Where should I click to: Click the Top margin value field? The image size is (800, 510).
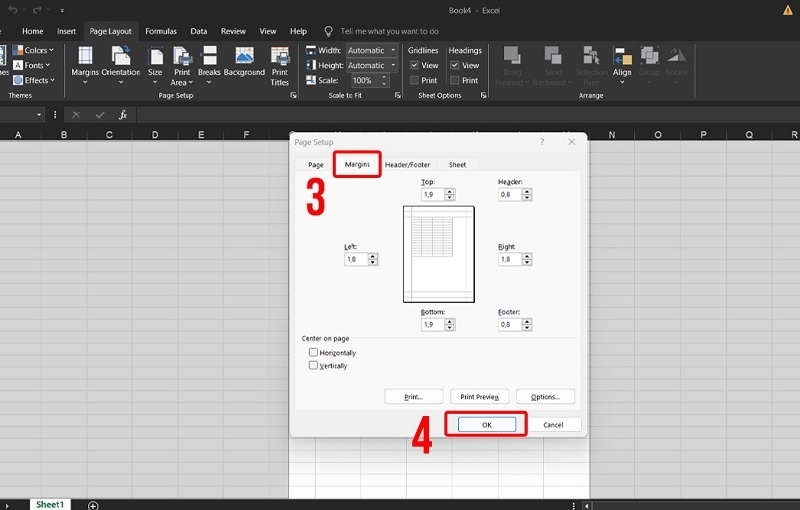(431, 194)
